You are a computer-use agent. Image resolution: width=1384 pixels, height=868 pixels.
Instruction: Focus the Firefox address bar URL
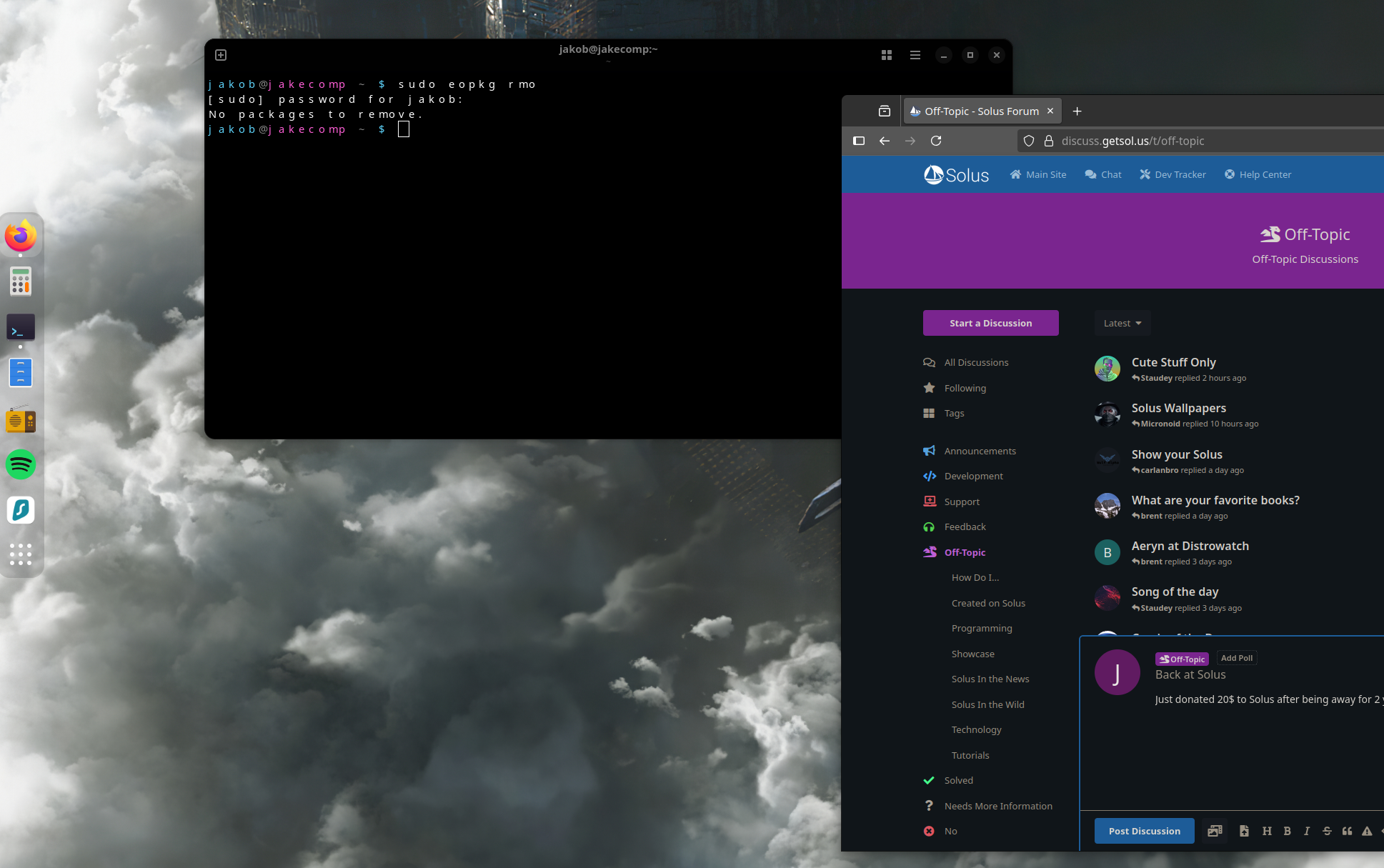click(x=1132, y=141)
